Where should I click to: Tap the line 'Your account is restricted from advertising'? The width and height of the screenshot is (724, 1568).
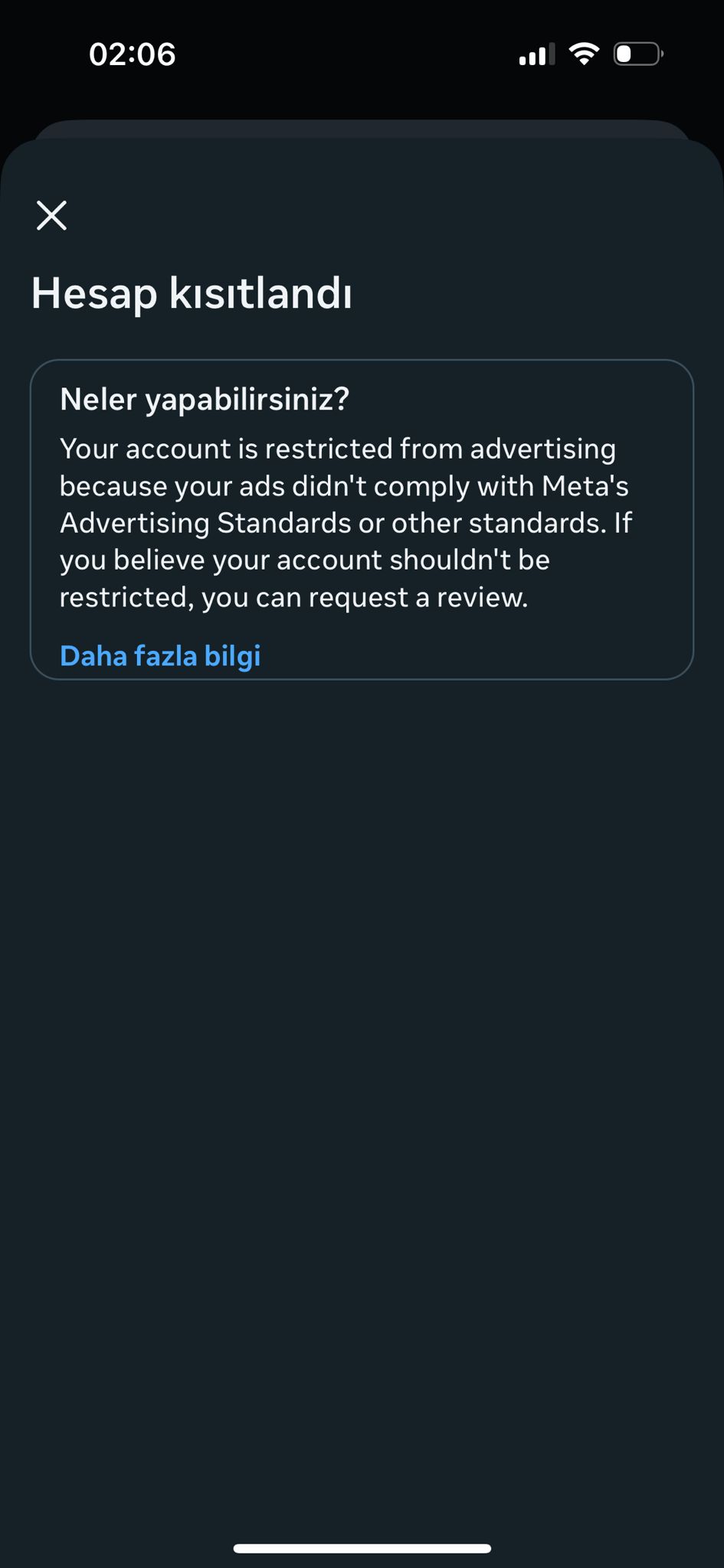click(x=337, y=449)
